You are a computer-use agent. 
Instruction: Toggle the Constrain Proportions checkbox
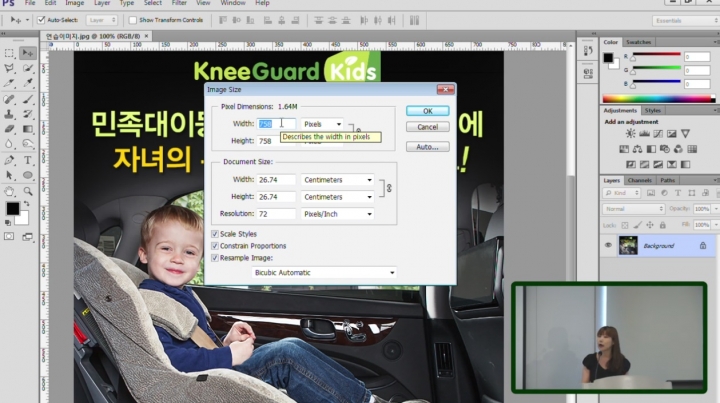(x=215, y=245)
